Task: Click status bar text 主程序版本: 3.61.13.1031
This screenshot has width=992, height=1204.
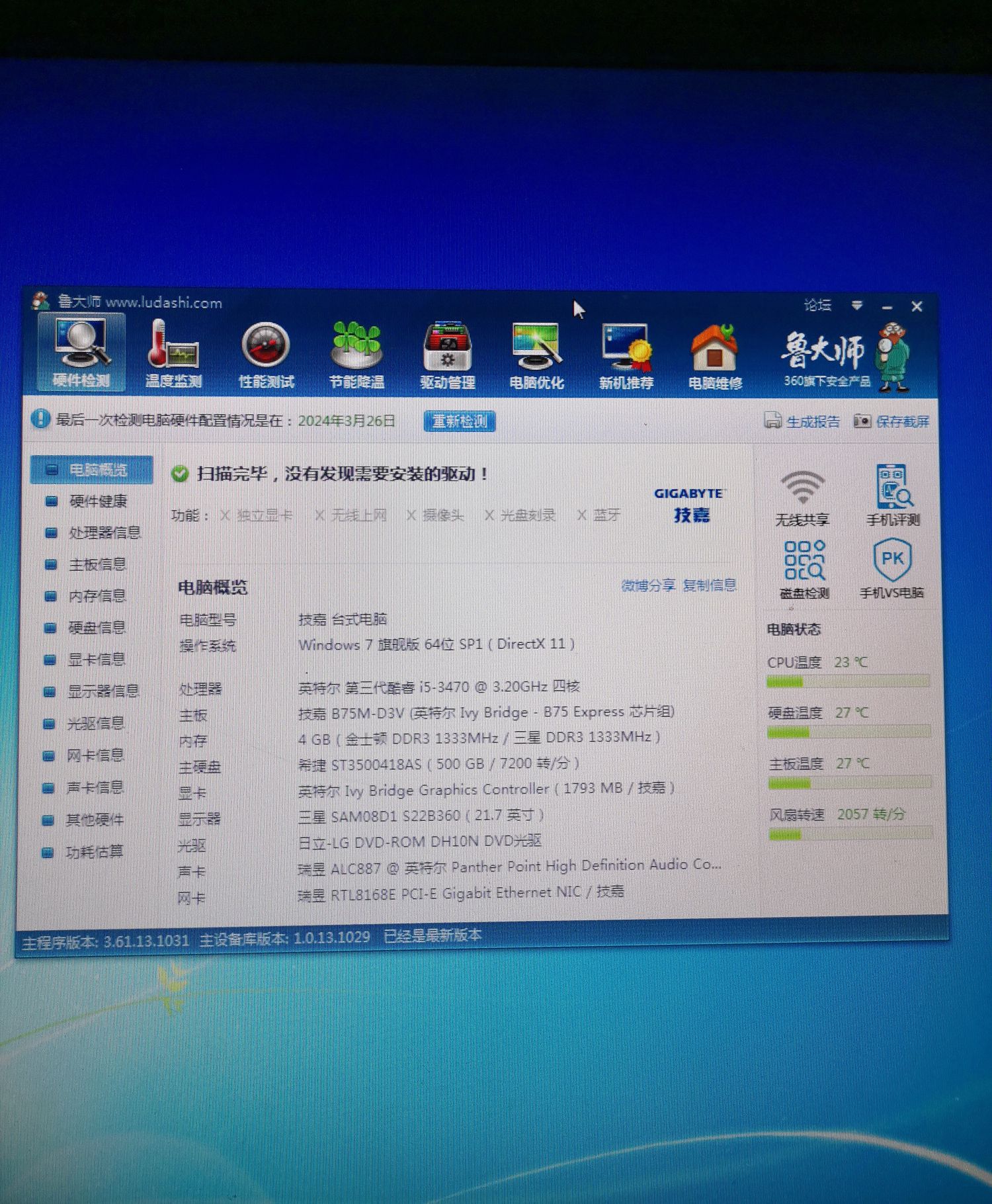Action: (x=106, y=941)
